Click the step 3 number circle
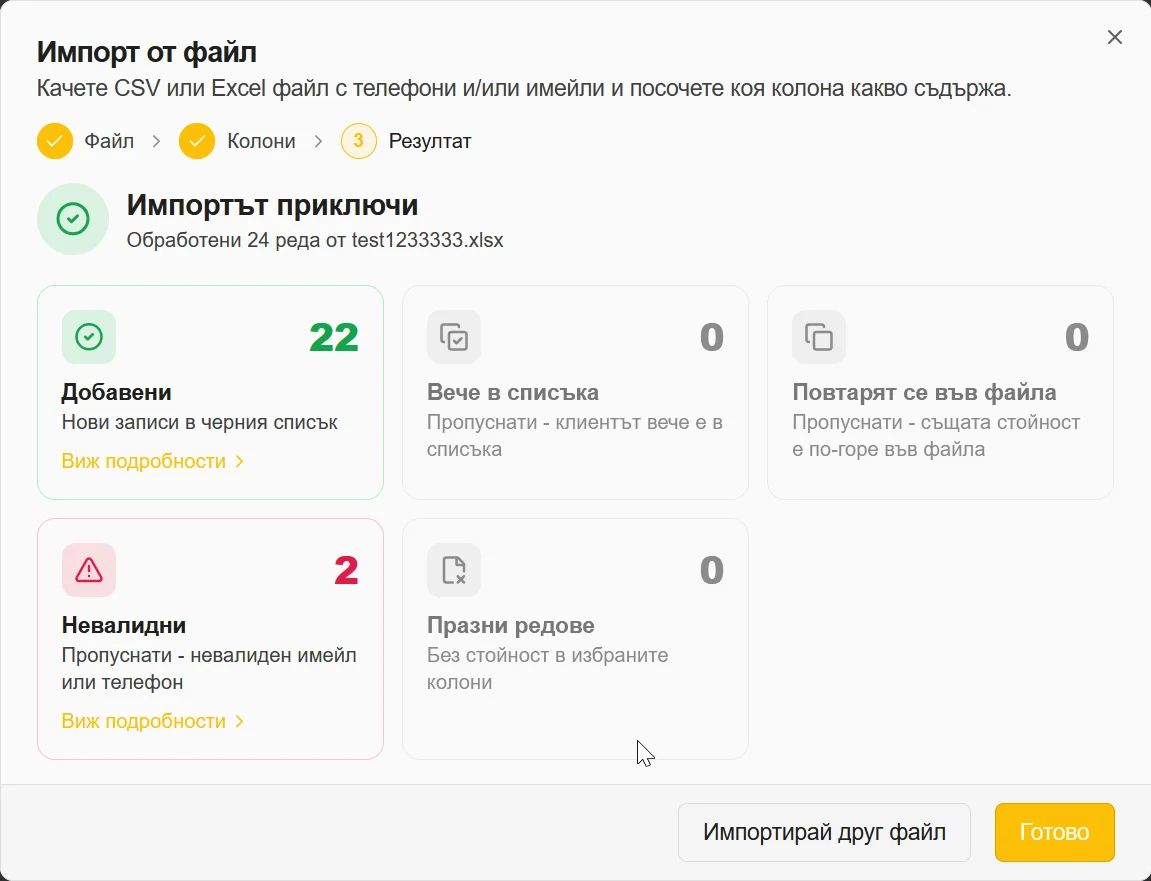 click(x=358, y=141)
